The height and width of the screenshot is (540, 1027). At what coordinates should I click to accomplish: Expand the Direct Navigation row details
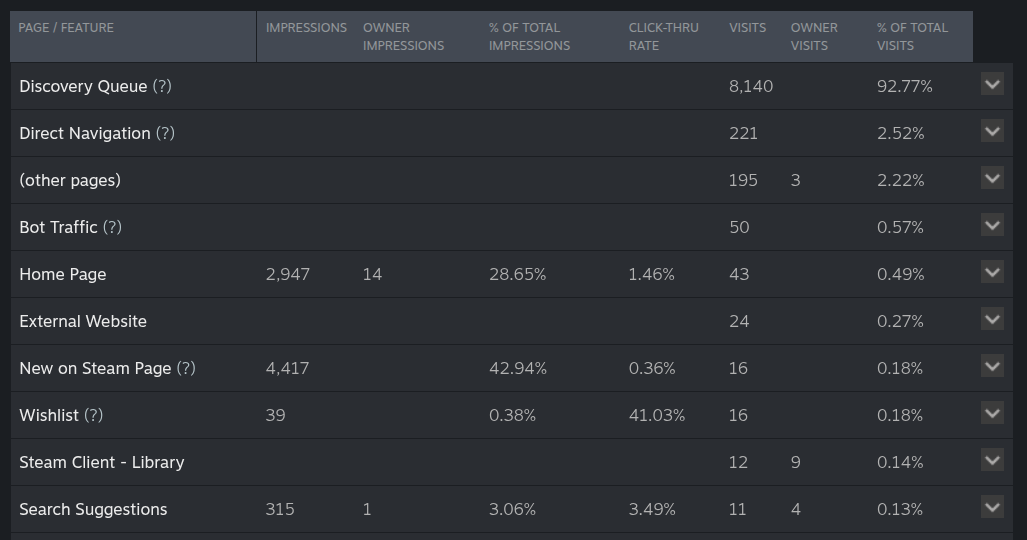[991, 131]
